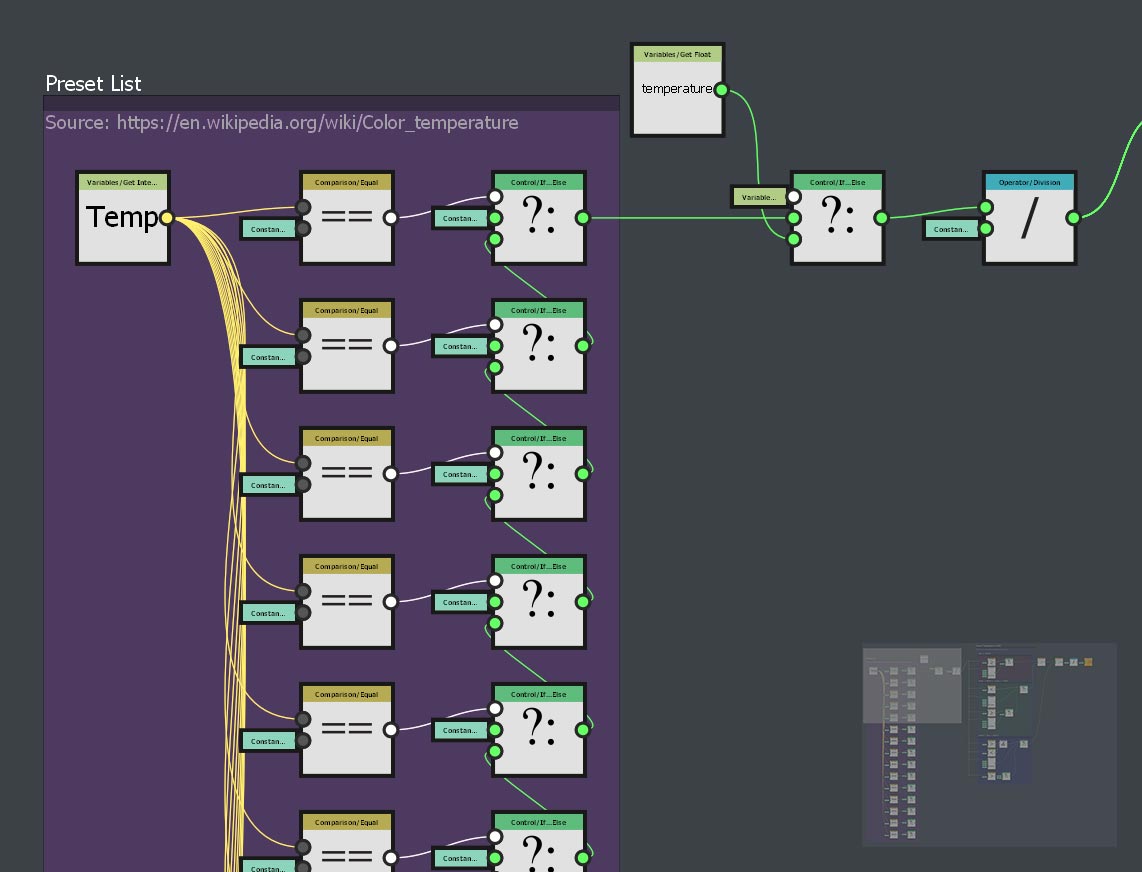Viewport: 1142px width, 872px height.
Task: Select the Temp Get Integer node
Action: point(123,218)
